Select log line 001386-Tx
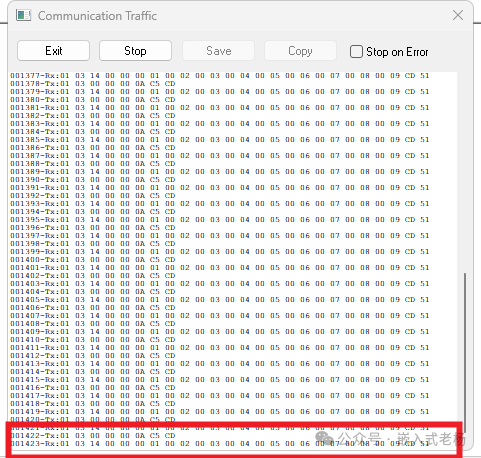481x458 pixels. [93, 148]
